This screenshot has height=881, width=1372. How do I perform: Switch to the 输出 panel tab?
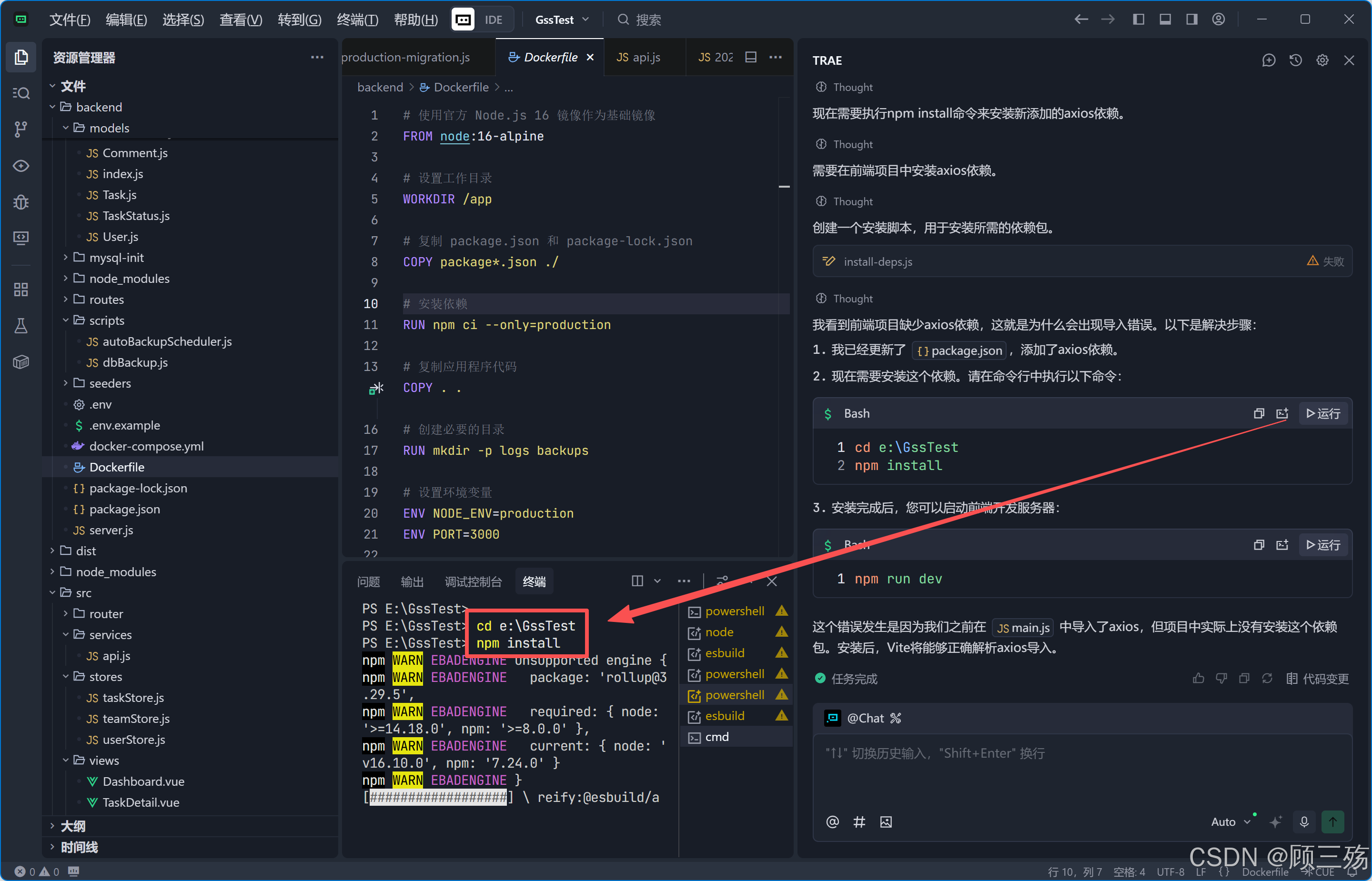click(412, 582)
